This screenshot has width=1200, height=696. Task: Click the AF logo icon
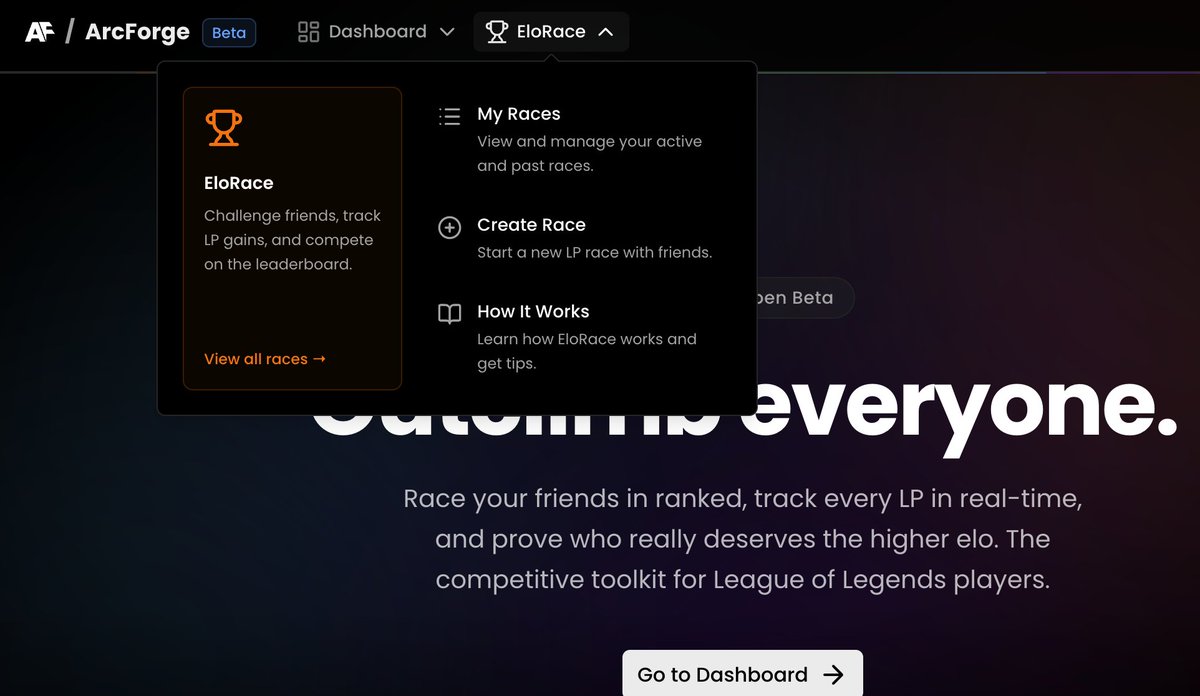pyautogui.click(x=40, y=32)
